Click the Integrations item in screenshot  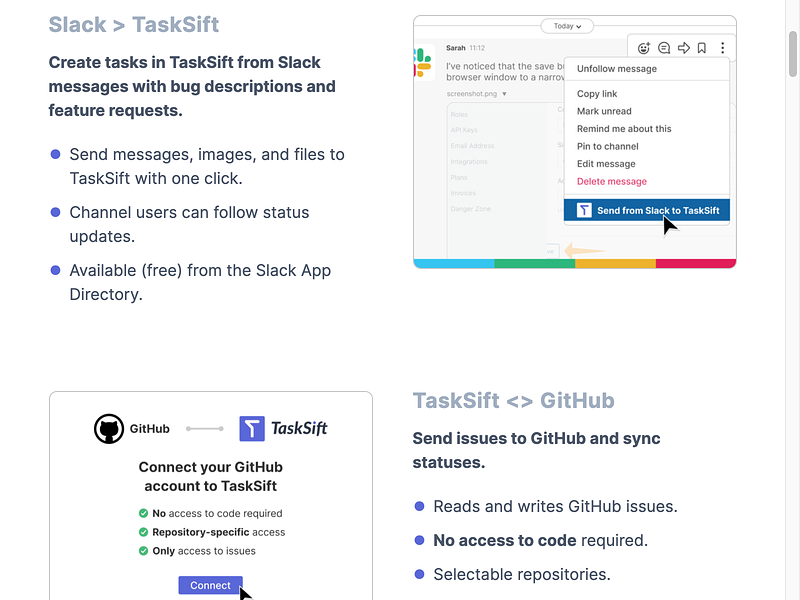point(469,162)
